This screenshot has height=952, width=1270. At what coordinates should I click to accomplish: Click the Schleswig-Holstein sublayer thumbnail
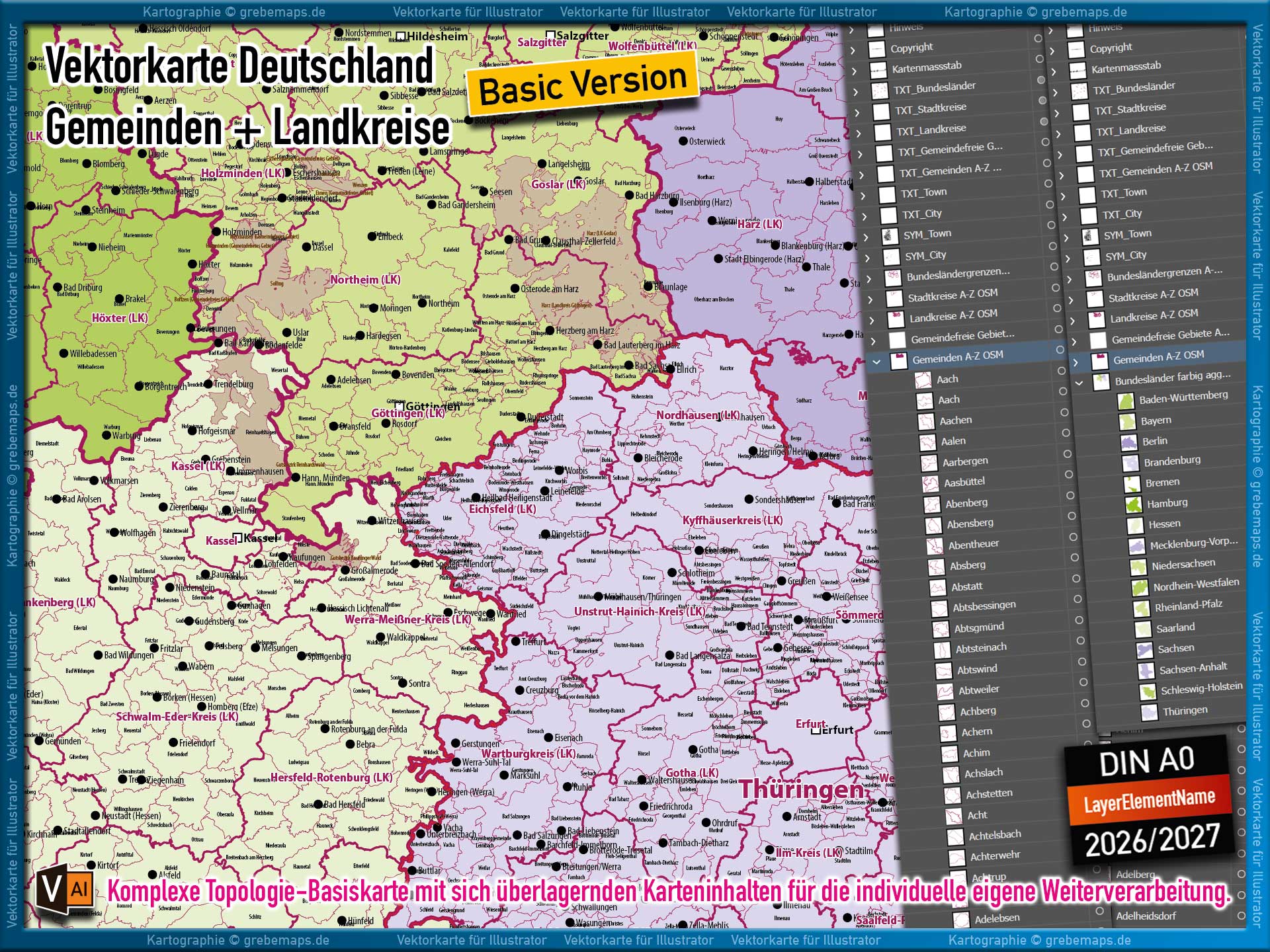point(1146,692)
